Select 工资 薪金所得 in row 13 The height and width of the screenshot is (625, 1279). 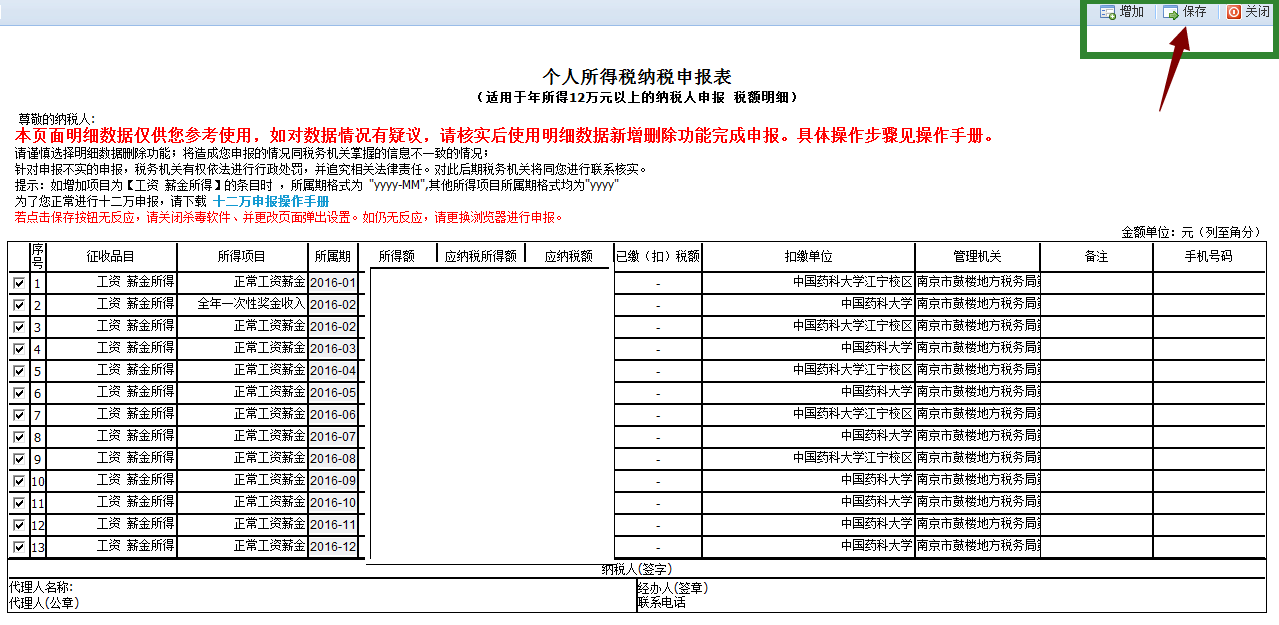click(x=111, y=546)
